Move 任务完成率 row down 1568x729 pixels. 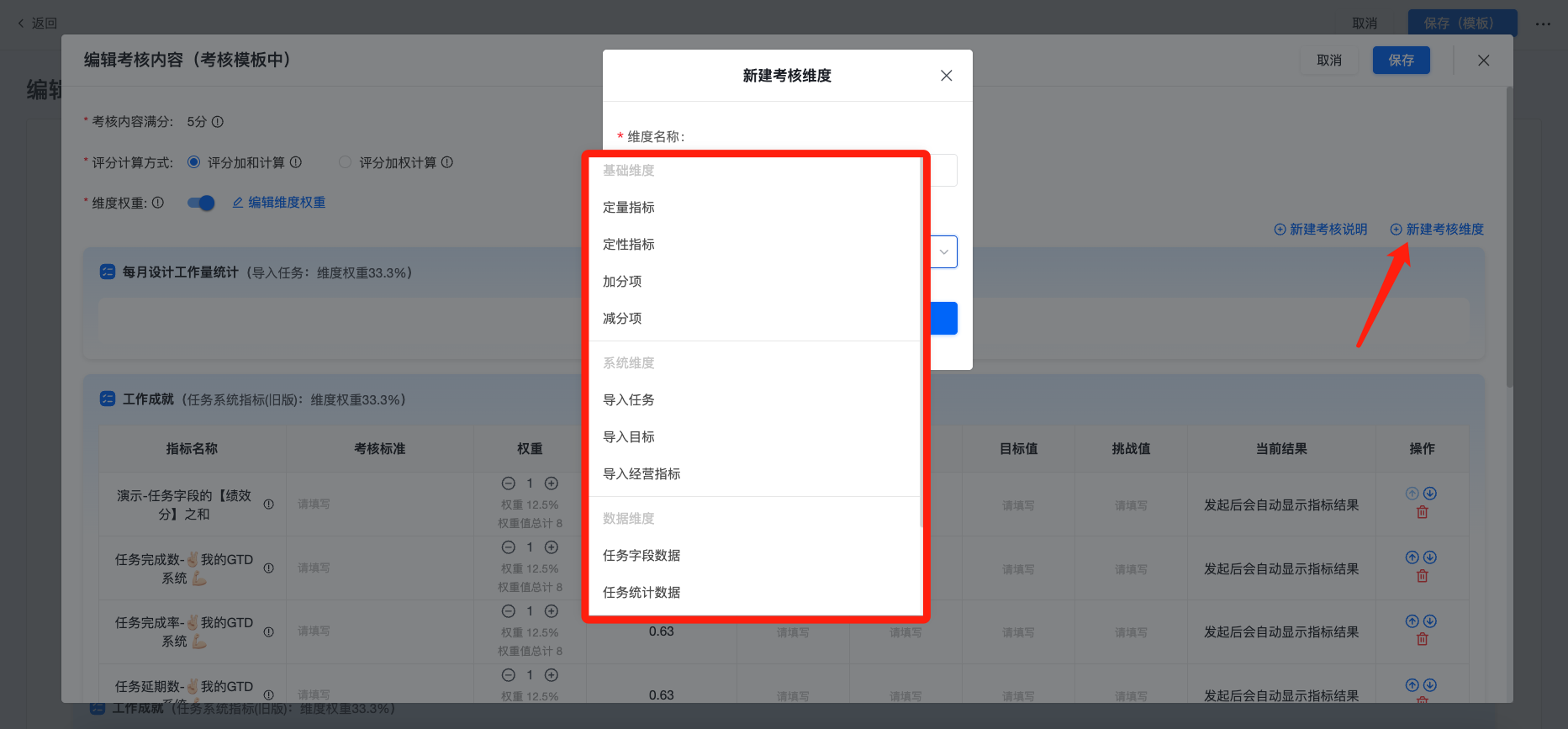(x=1430, y=621)
